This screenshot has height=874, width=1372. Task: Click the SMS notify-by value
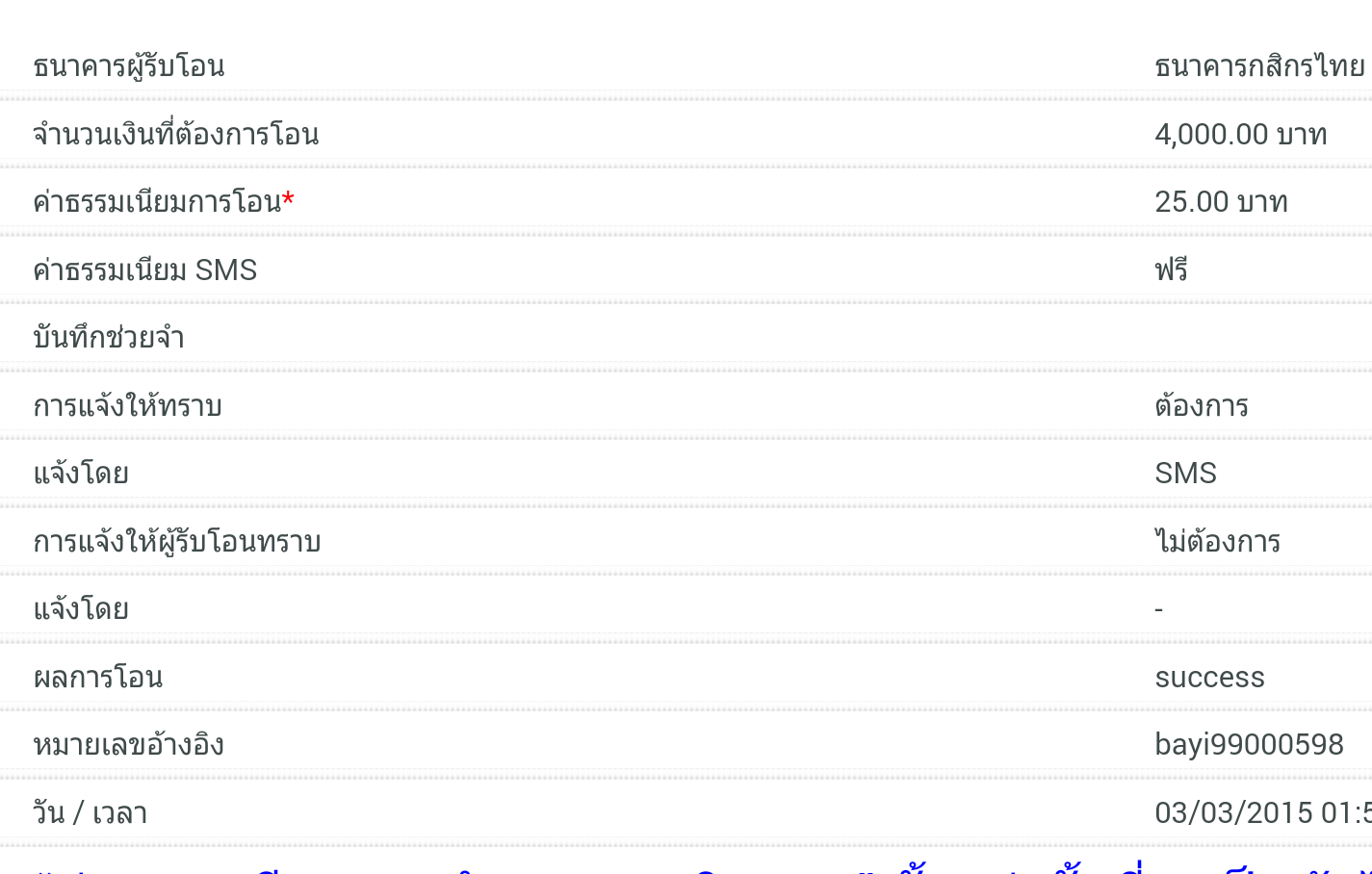coord(1186,474)
